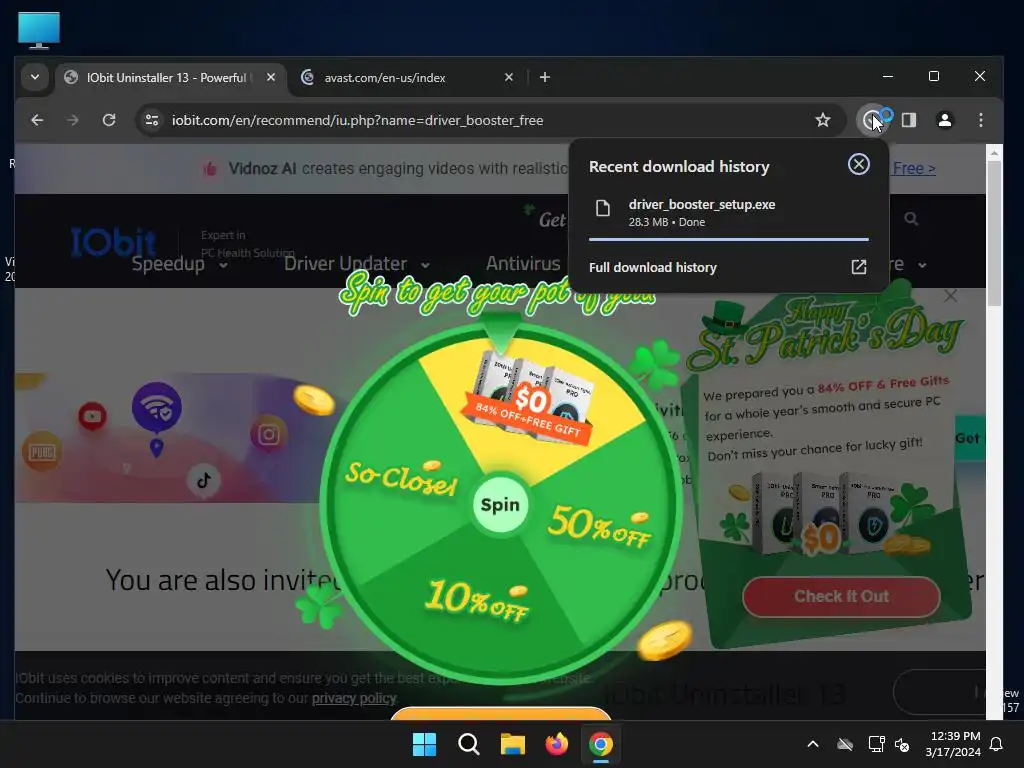Image resolution: width=1024 pixels, height=768 pixels.
Task: Open Full download history
Action: (728, 267)
